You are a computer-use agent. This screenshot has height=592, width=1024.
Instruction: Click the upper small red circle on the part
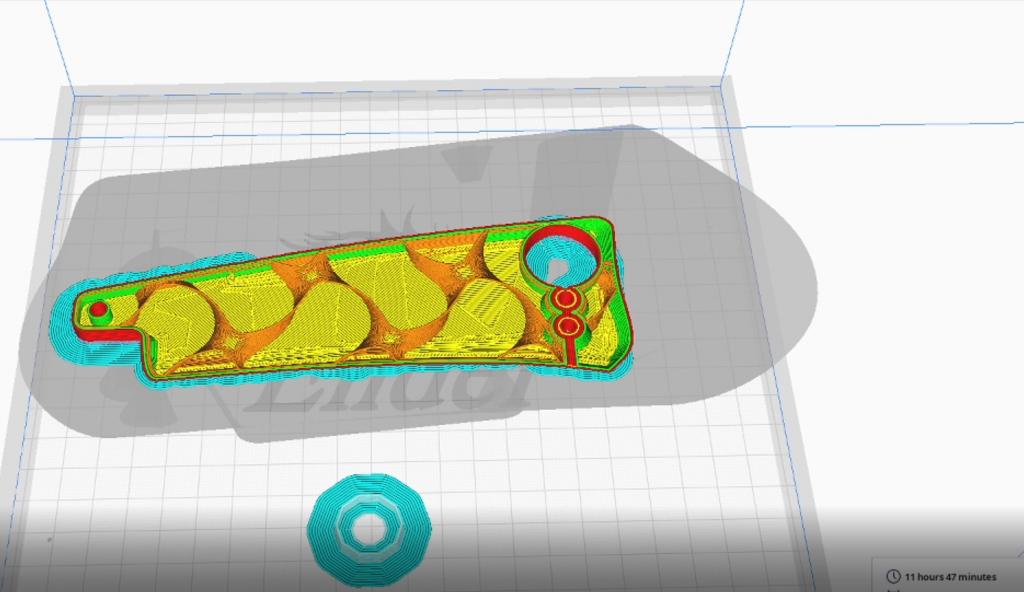pyautogui.click(x=565, y=299)
